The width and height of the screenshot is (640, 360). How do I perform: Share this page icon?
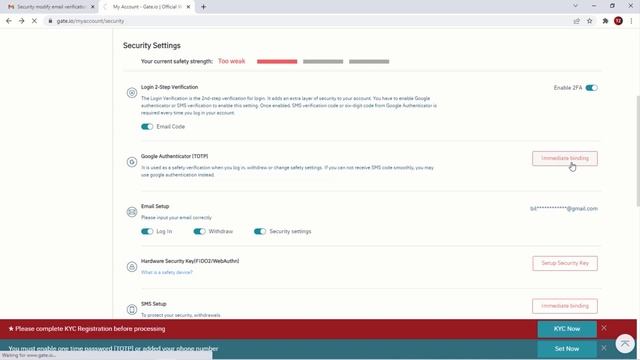(576, 21)
